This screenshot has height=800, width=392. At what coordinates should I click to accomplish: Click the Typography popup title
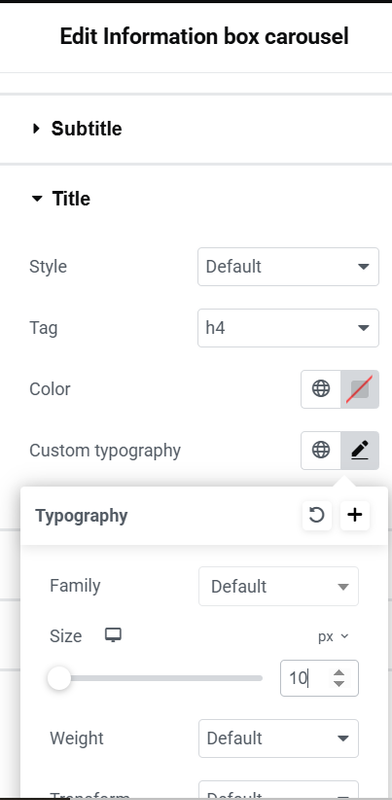82,516
